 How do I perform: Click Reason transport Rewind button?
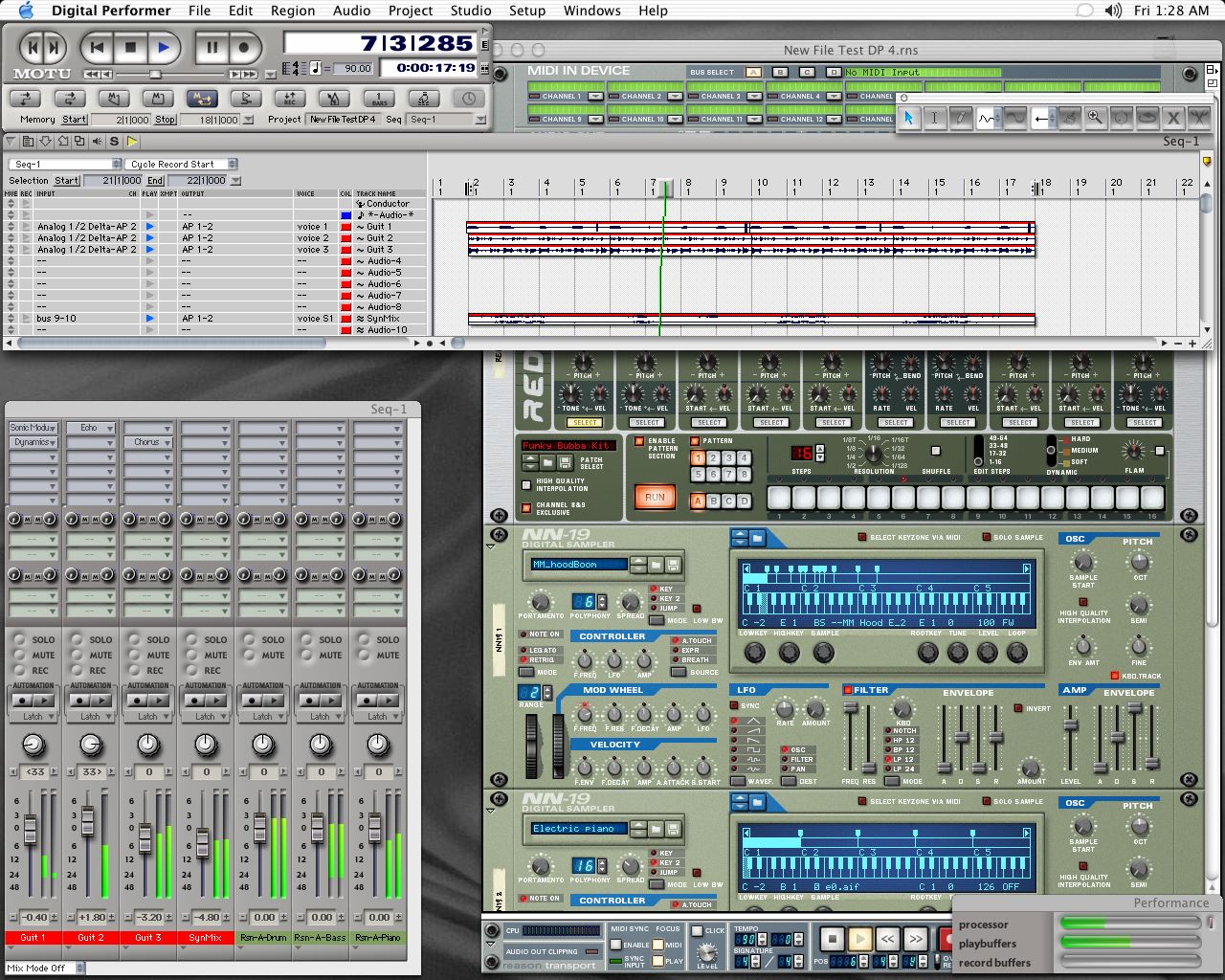887,939
